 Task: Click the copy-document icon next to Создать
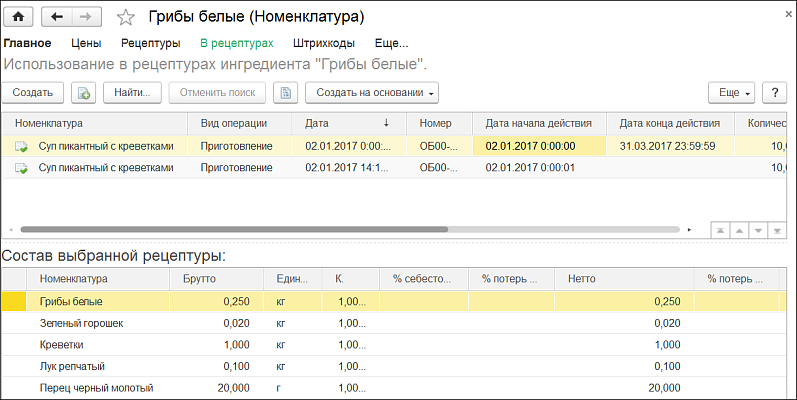84,93
